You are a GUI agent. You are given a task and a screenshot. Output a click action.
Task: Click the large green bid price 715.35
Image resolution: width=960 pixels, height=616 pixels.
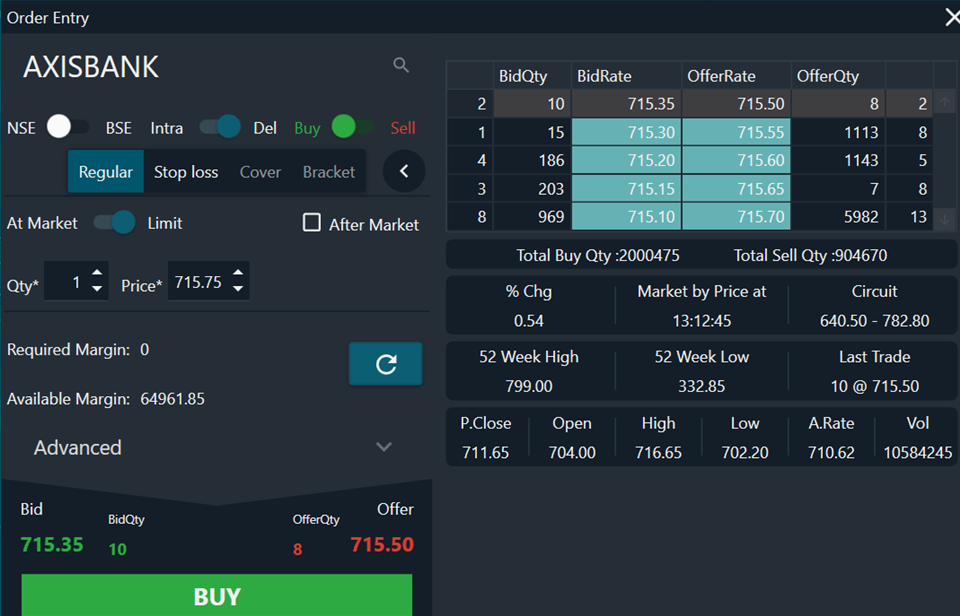click(x=52, y=544)
